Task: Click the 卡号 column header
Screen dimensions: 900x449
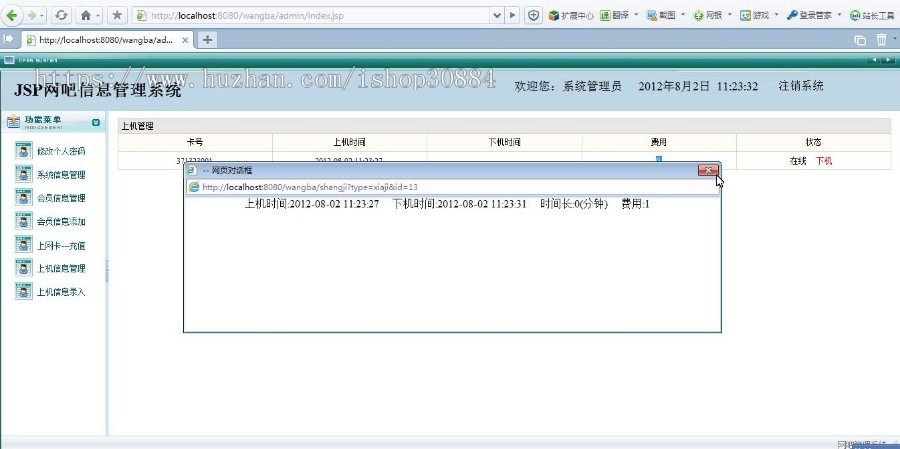Action: point(195,142)
